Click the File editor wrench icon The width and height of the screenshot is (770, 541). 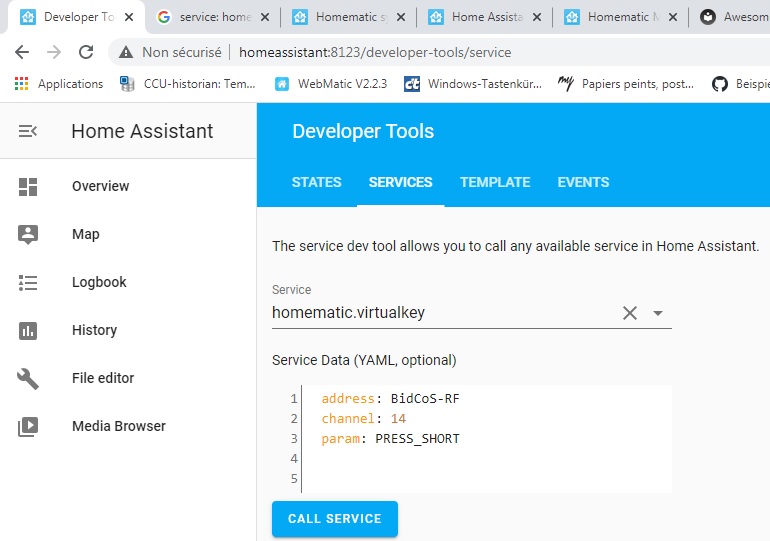[28, 379]
